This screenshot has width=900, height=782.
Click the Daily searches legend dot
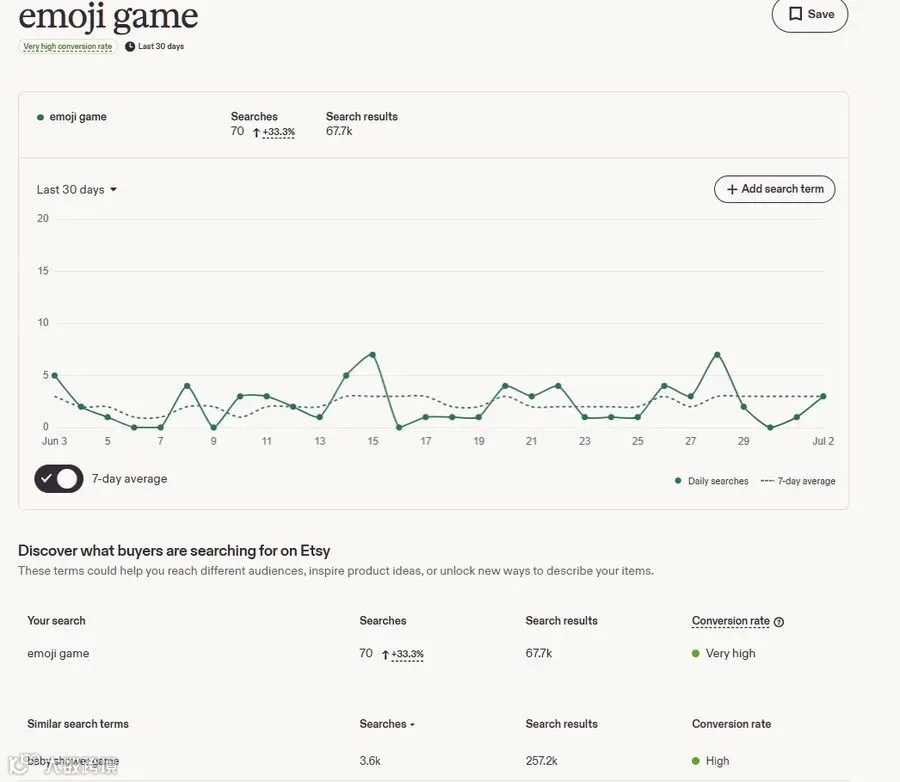[x=678, y=481]
